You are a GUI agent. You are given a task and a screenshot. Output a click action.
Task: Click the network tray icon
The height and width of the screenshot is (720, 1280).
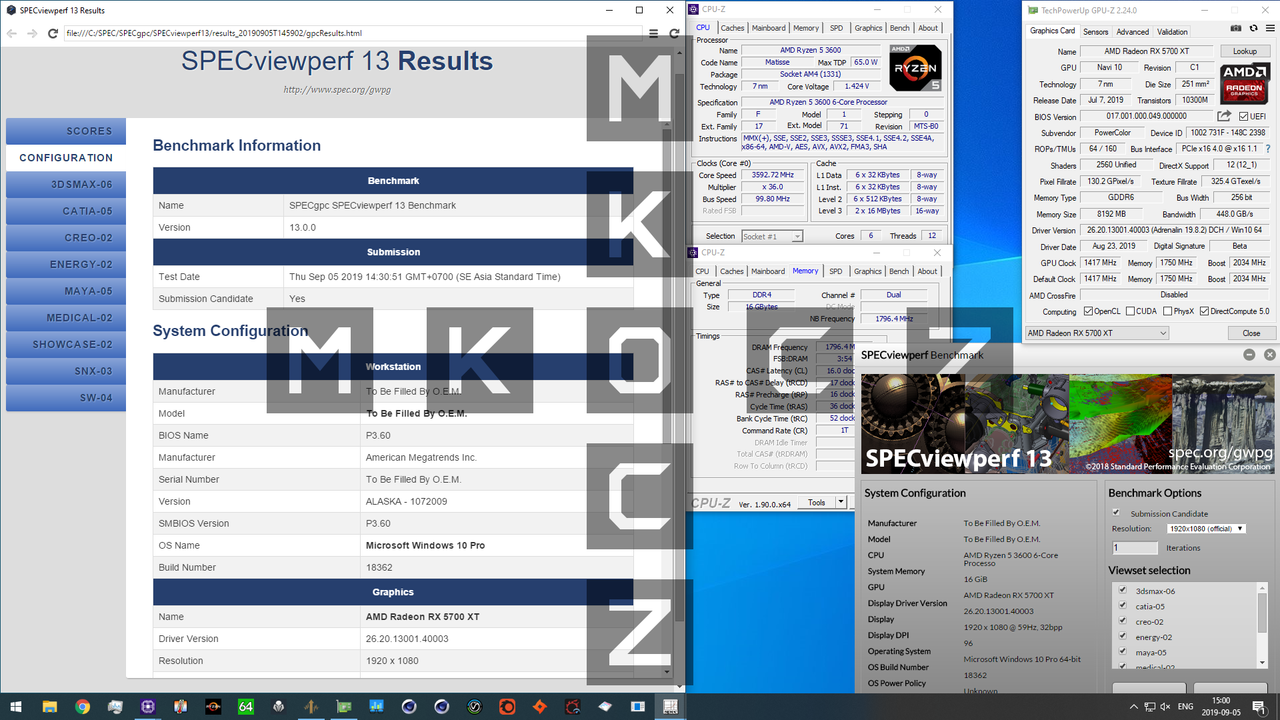(x=1150, y=707)
